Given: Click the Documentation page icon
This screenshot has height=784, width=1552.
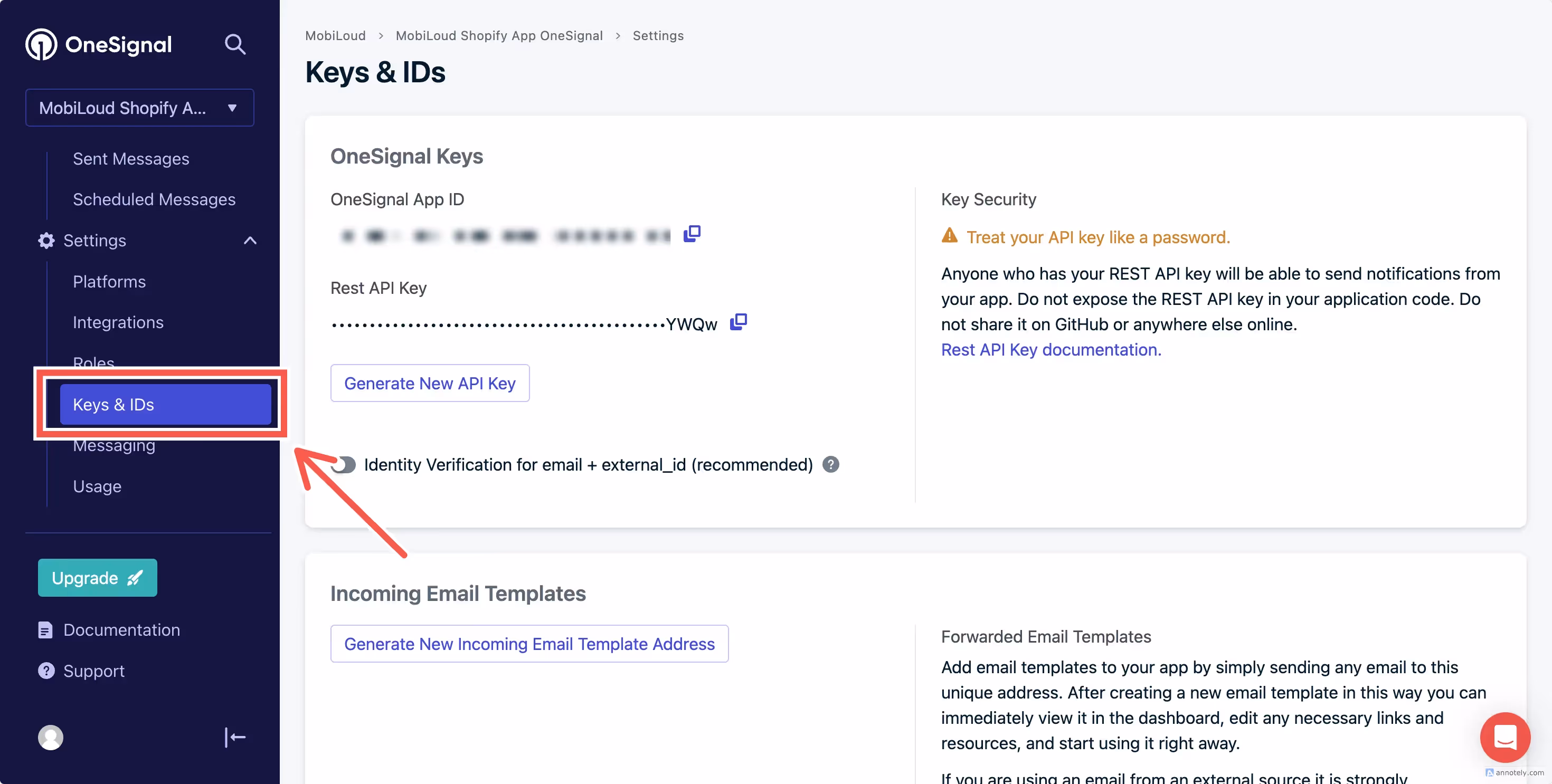Looking at the screenshot, I should 45,630.
